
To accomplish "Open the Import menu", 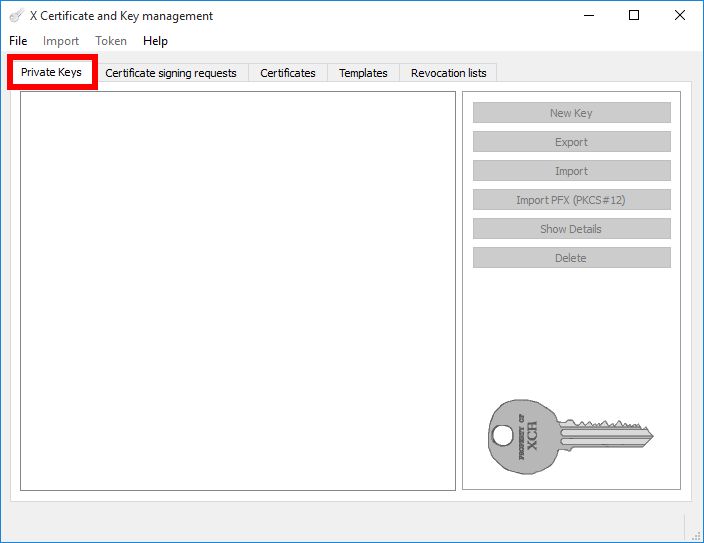I will point(61,41).
